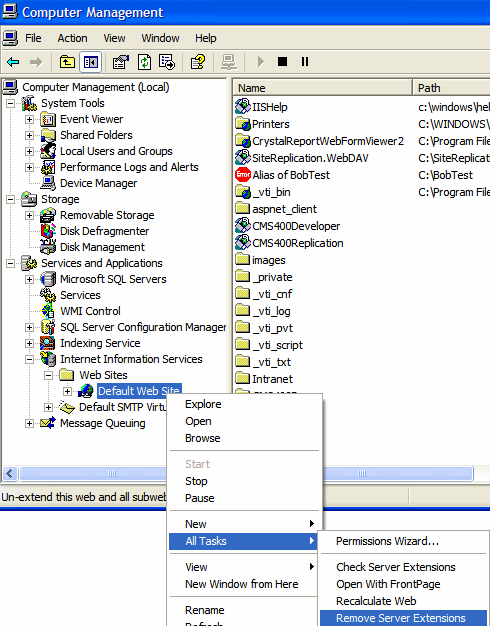Open the View menu in menu bar

(114, 38)
